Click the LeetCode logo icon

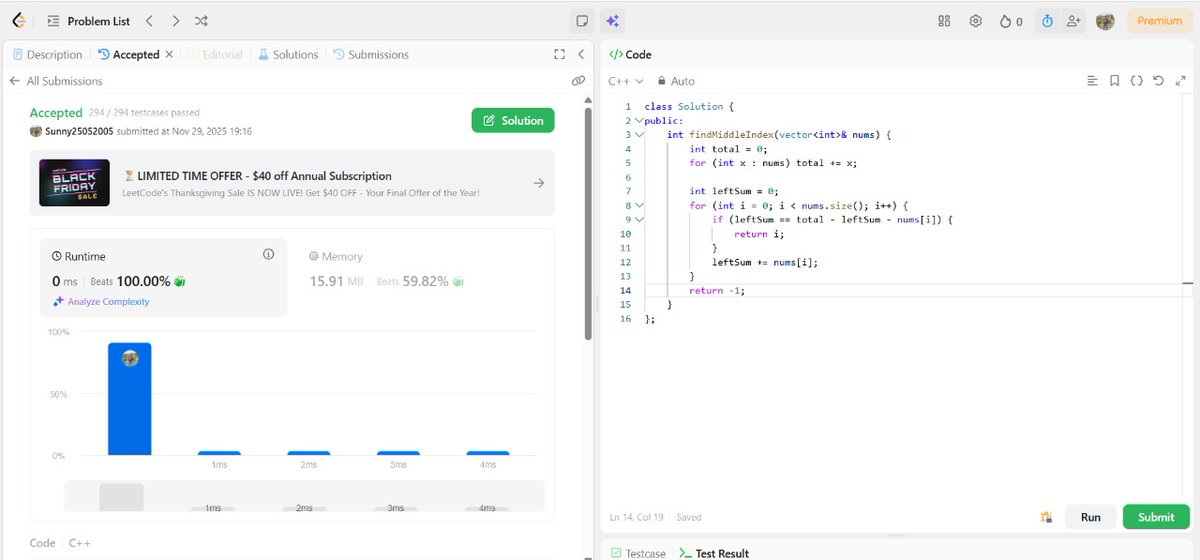18,20
